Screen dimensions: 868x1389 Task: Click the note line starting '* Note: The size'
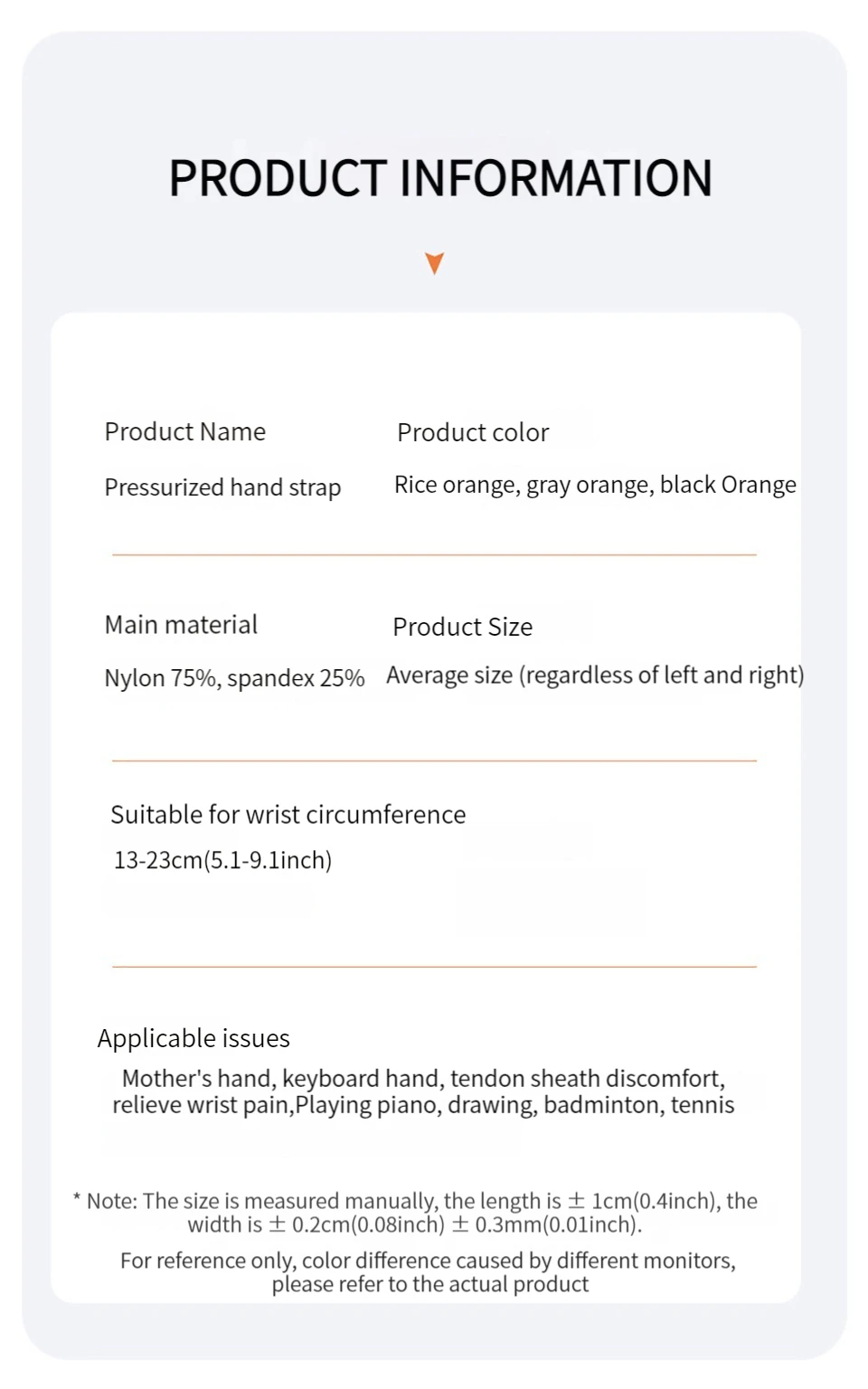[415, 1201]
